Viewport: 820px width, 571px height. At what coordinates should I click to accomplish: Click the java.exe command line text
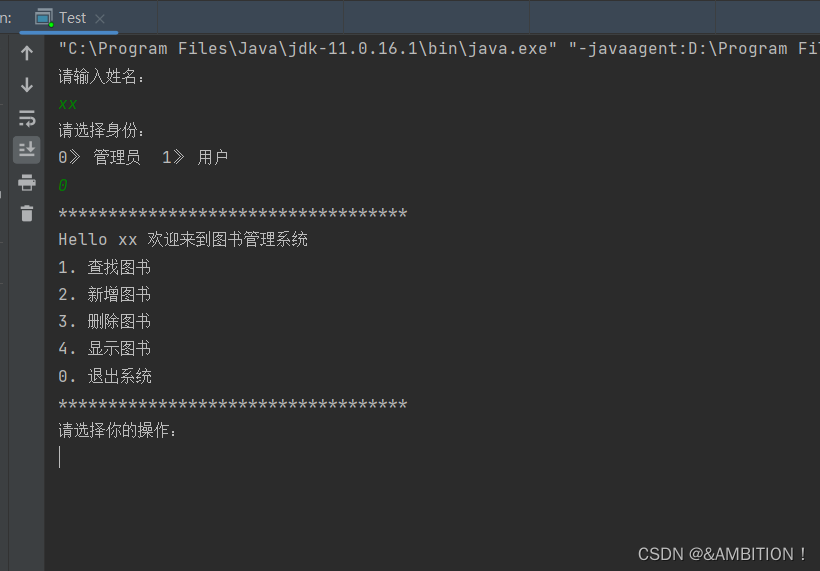pyautogui.click(x=439, y=49)
